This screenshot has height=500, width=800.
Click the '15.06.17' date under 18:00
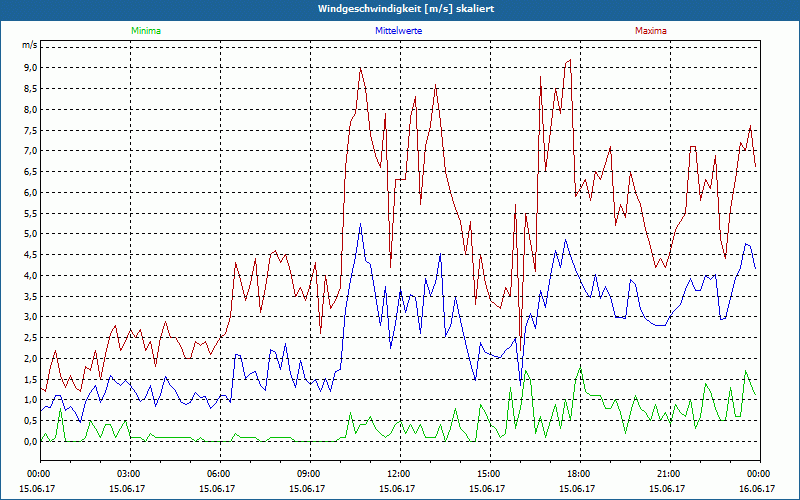(577, 489)
